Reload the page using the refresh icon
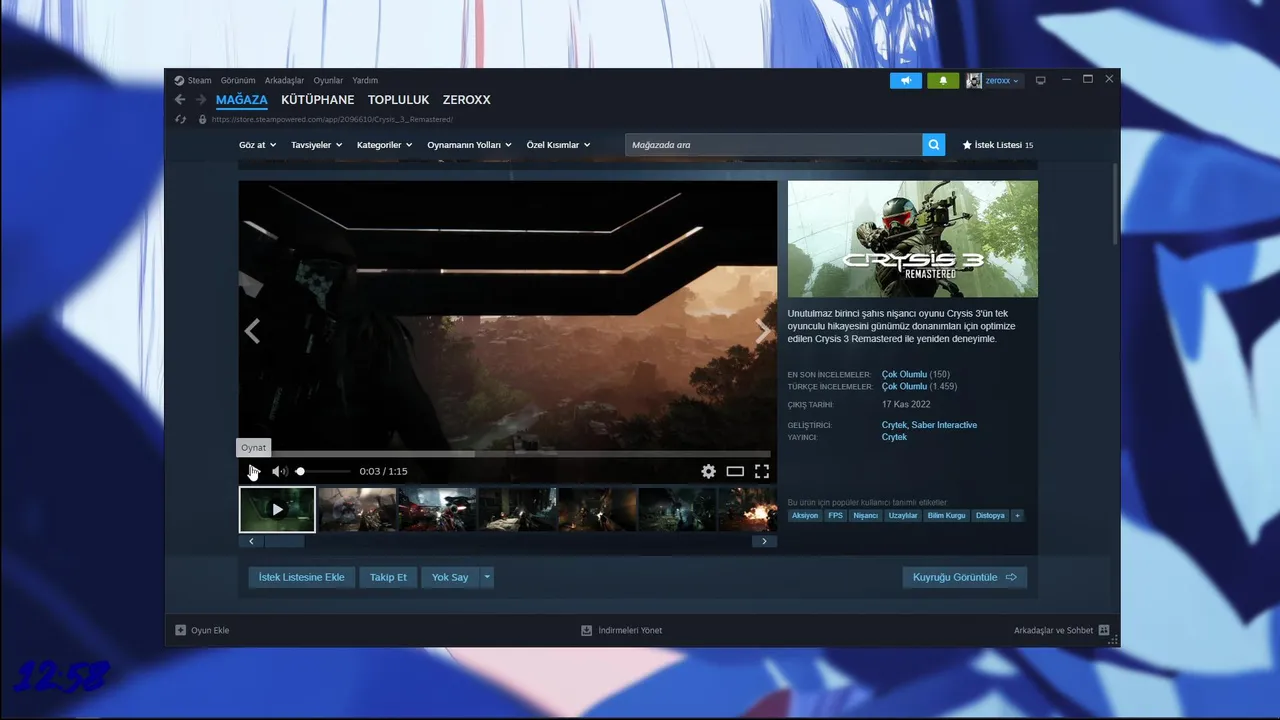Image resolution: width=1280 pixels, height=720 pixels. pyautogui.click(x=181, y=119)
